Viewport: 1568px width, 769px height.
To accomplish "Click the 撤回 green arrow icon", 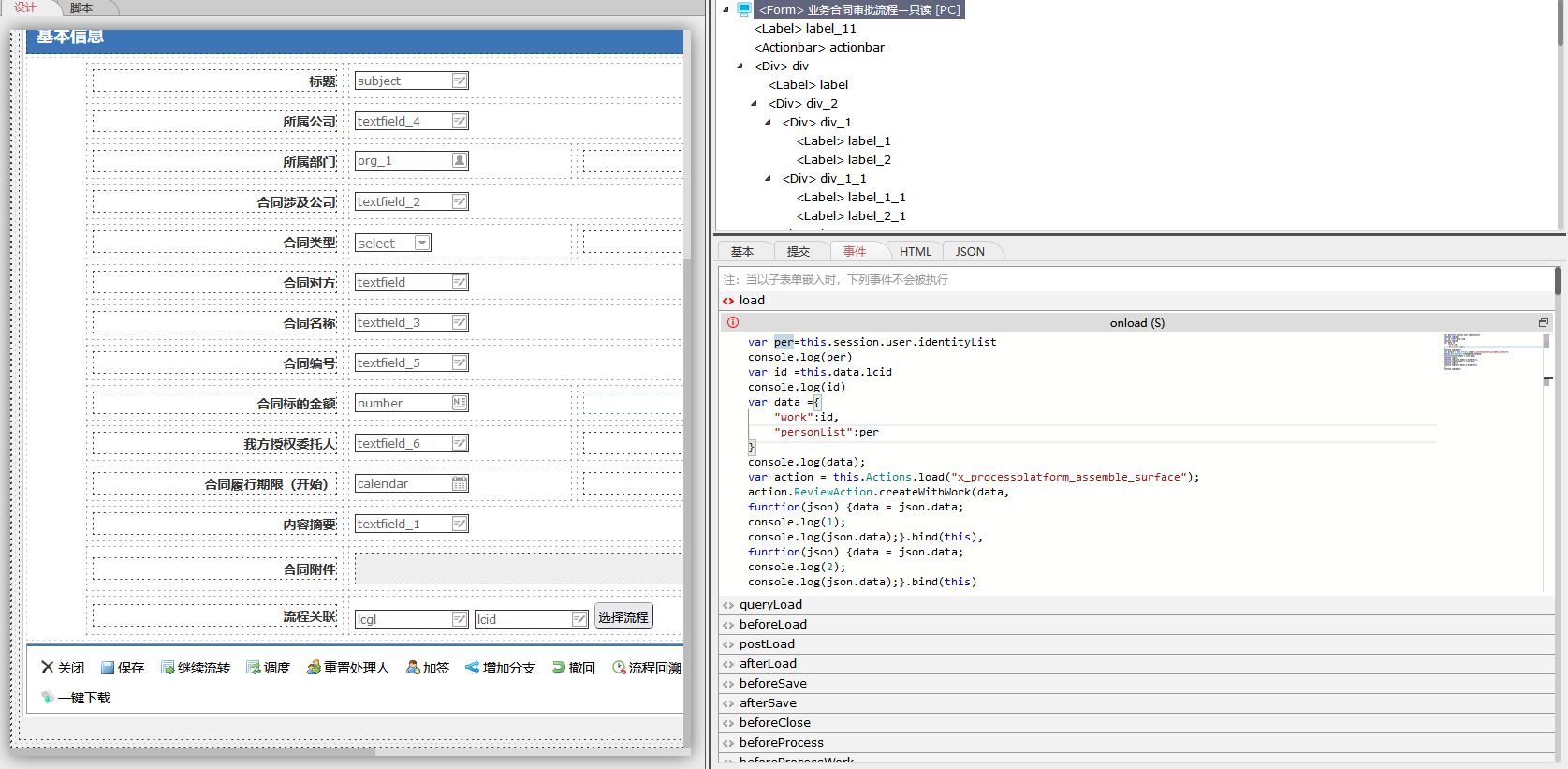I will coord(559,668).
